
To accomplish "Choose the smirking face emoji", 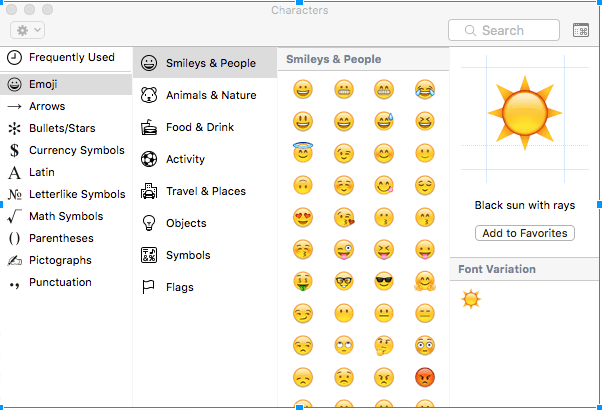I will pyautogui.click(x=303, y=313).
